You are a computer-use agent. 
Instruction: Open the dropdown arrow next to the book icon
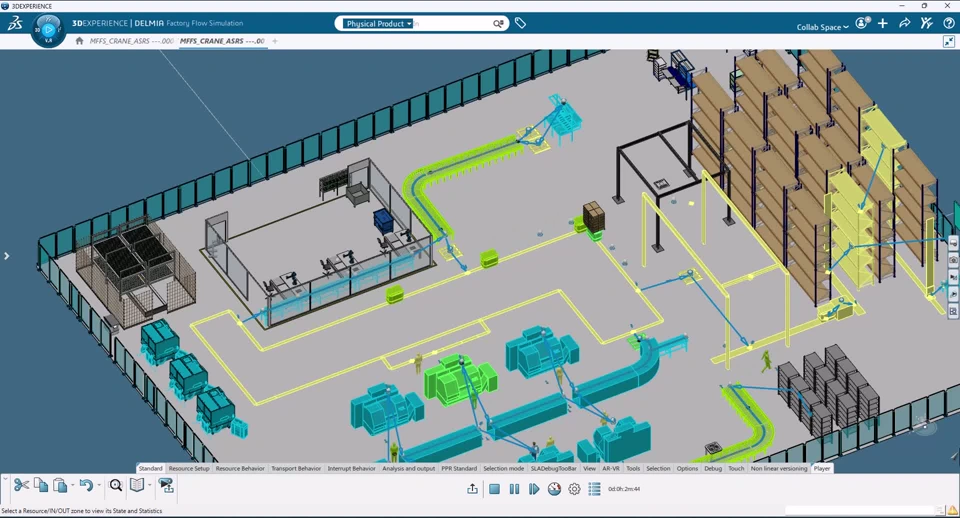point(149,486)
